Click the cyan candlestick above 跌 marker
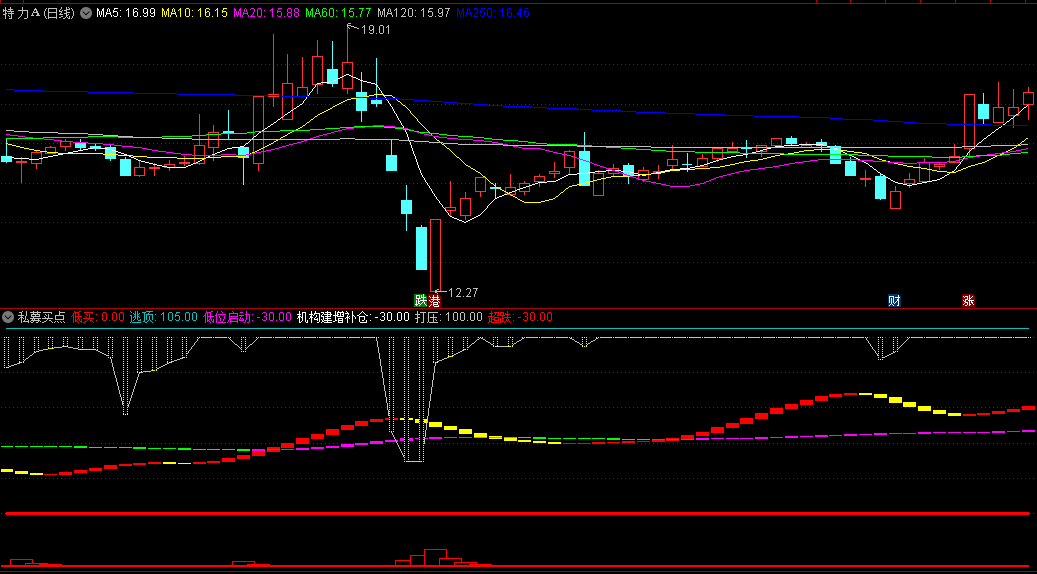This screenshot has height=574, width=1037. tap(421, 248)
